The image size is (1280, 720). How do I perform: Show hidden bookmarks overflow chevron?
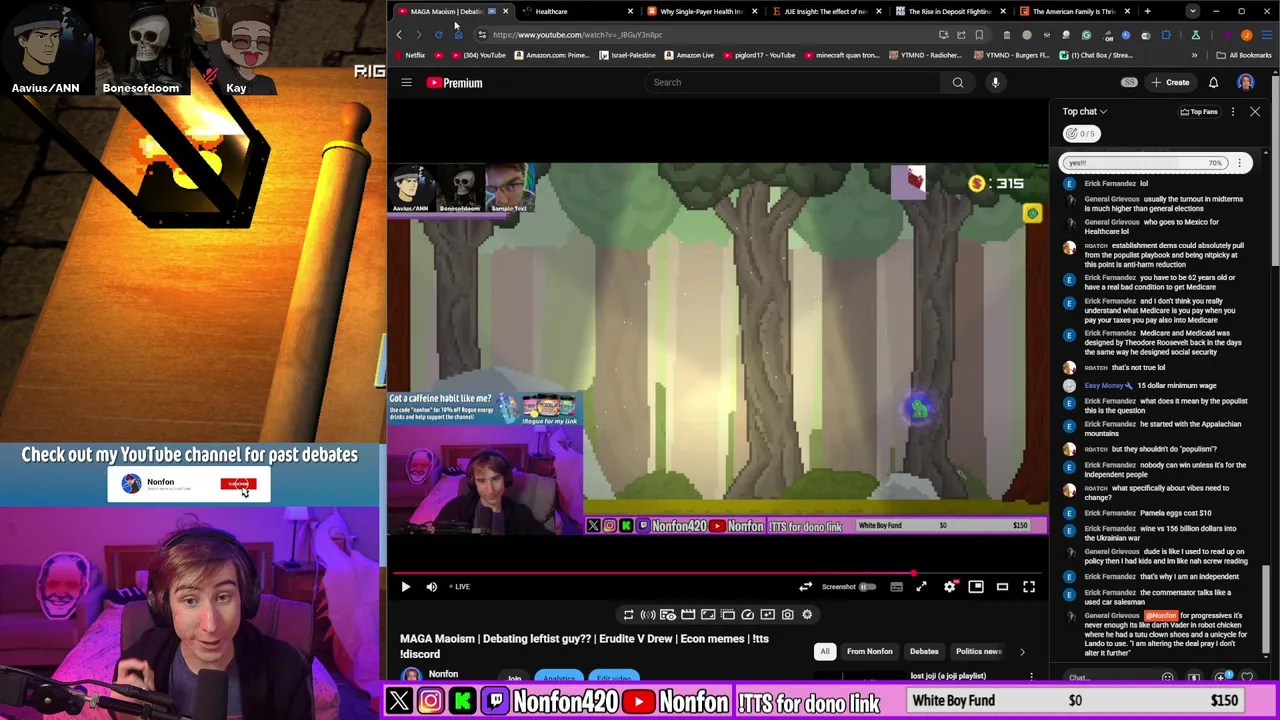tap(1194, 55)
